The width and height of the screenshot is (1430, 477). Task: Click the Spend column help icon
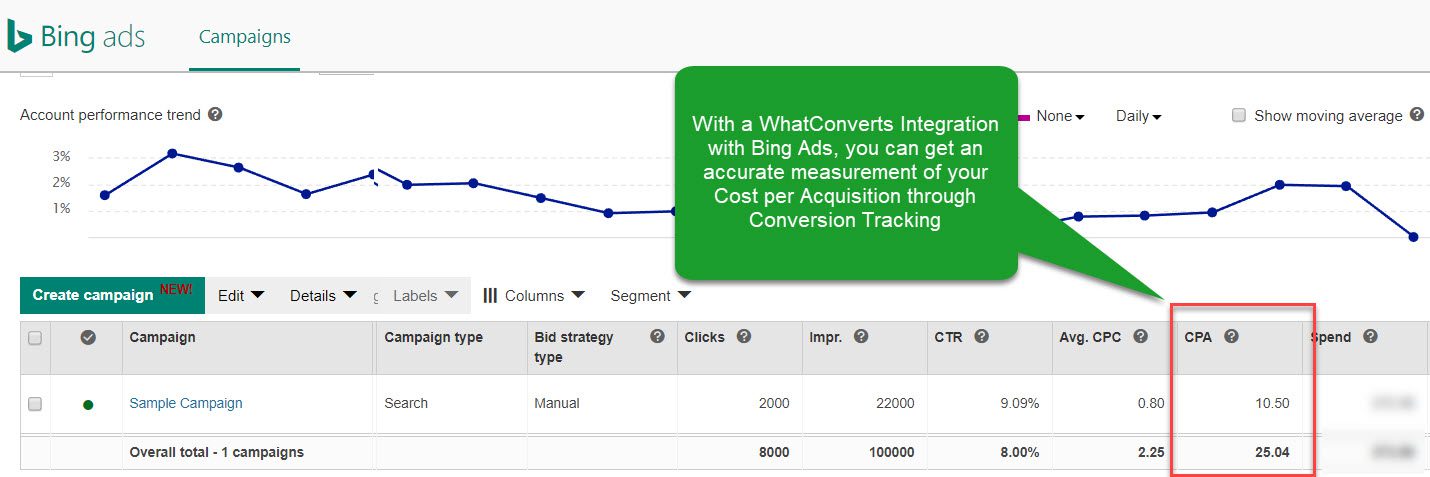[x=1370, y=337]
